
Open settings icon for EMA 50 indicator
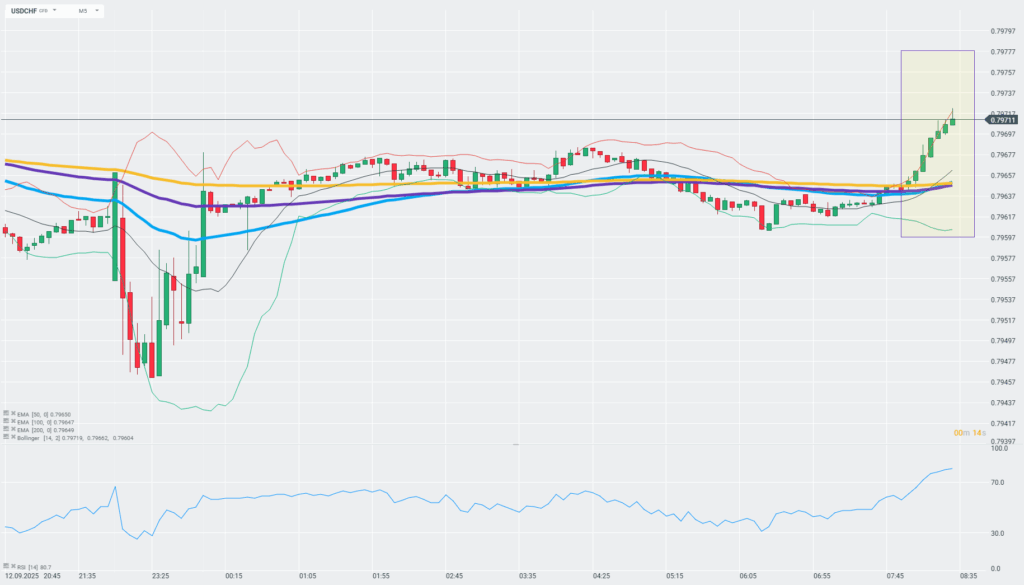[x=6, y=414]
